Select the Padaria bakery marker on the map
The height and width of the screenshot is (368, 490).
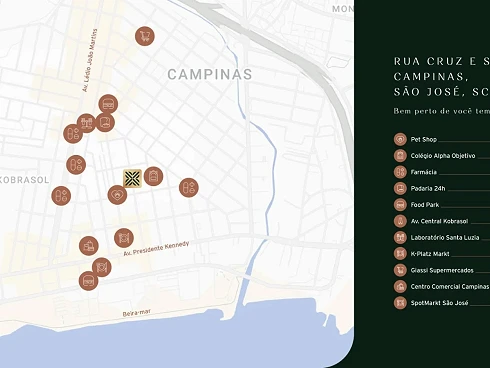point(105,122)
